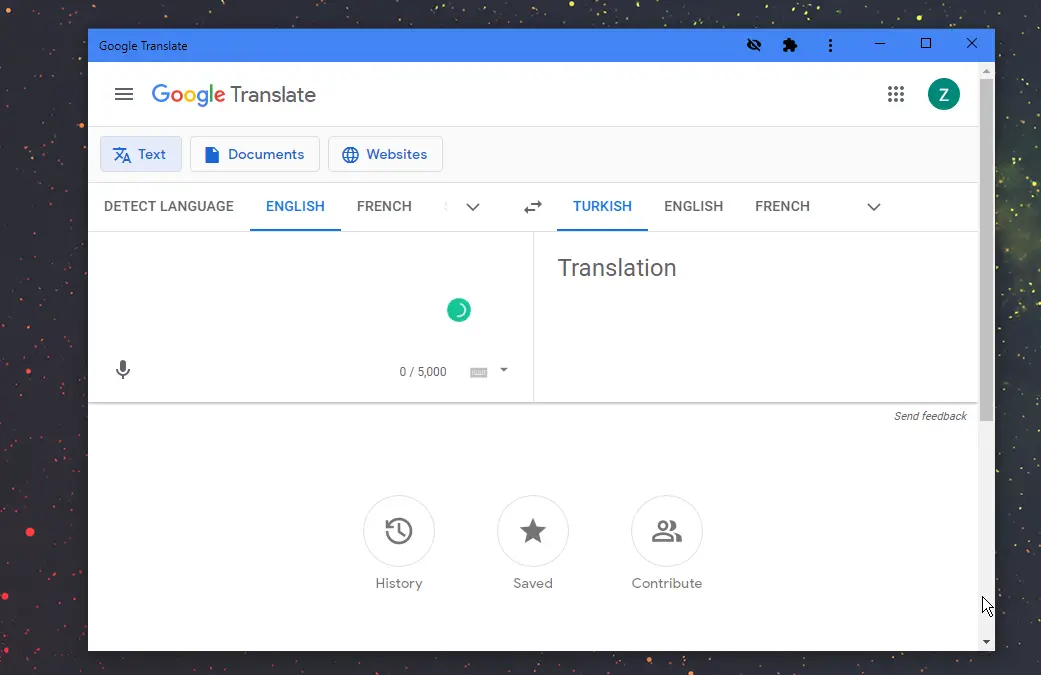1041x675 pixels.
Task: Click the green Grammarly circle icon
Action: pos(459,310)
